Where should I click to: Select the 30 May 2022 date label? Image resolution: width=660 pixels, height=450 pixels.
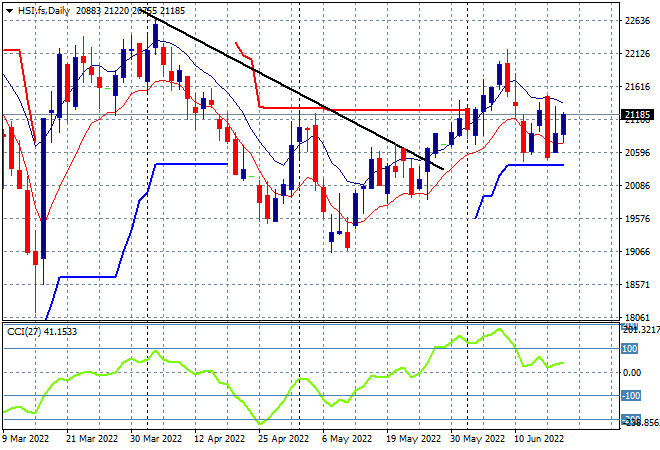(477, 439)
